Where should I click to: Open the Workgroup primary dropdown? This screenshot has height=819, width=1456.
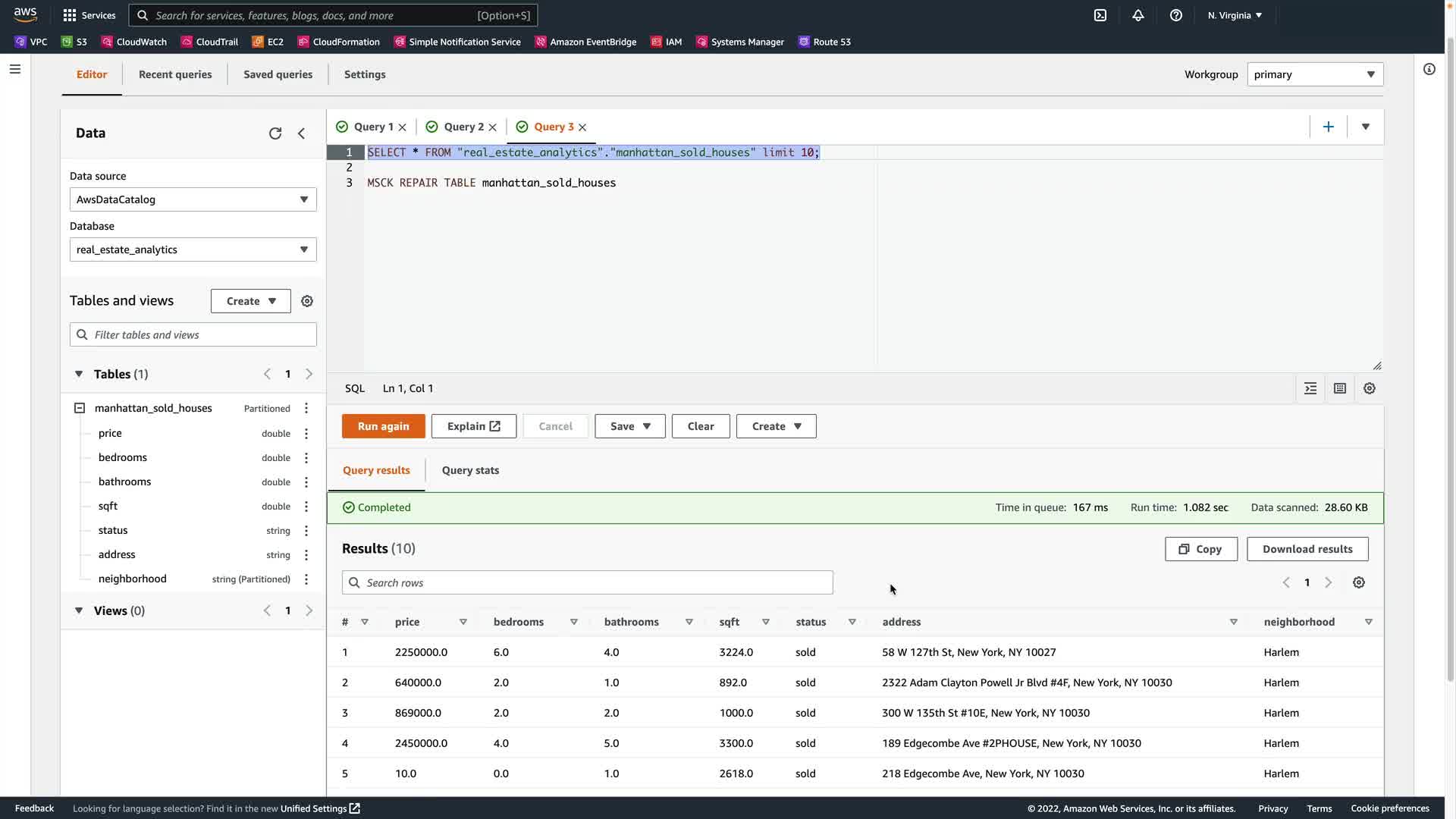(x=1315, y=74)
